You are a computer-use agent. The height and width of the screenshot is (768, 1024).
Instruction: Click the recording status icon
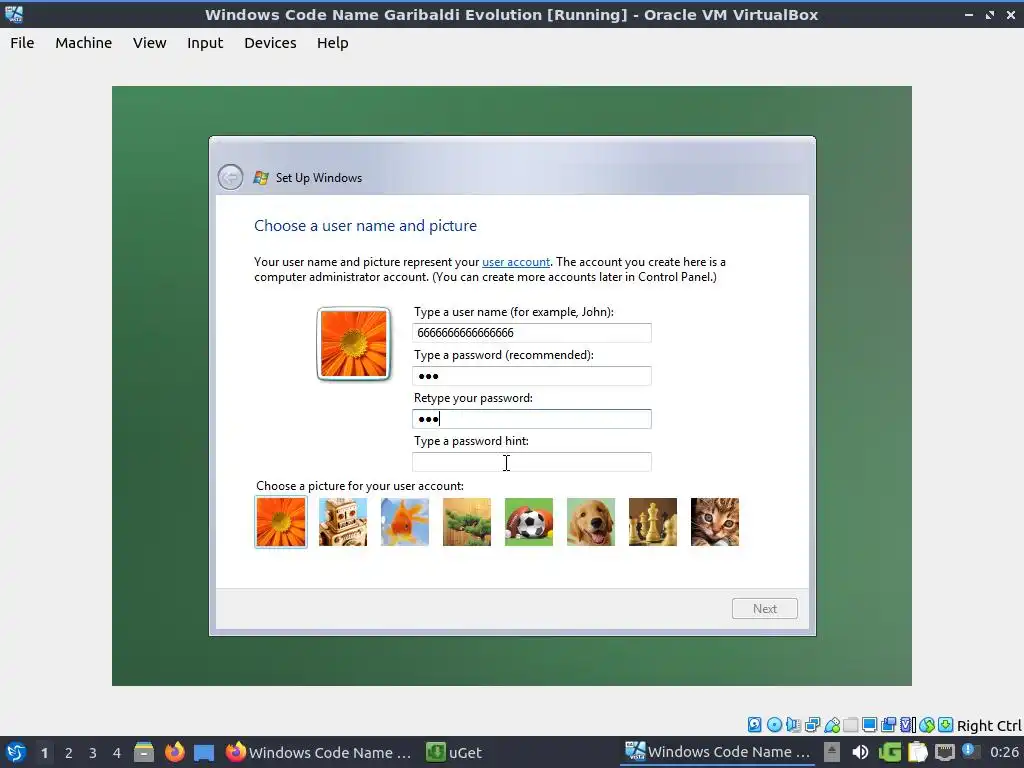888,724
